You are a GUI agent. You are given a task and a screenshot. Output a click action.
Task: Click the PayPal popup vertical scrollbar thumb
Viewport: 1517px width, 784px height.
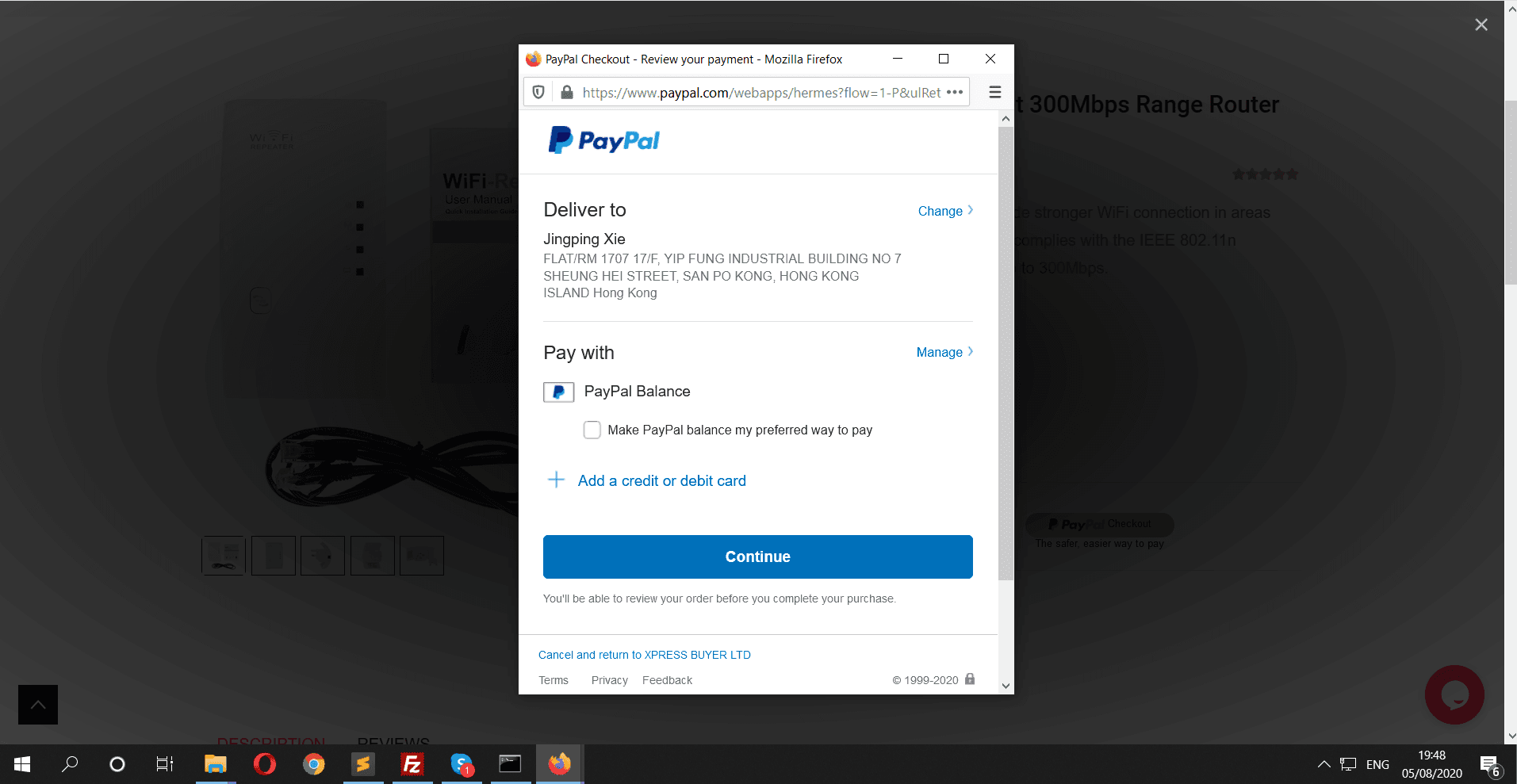[x=1006, y=353]
